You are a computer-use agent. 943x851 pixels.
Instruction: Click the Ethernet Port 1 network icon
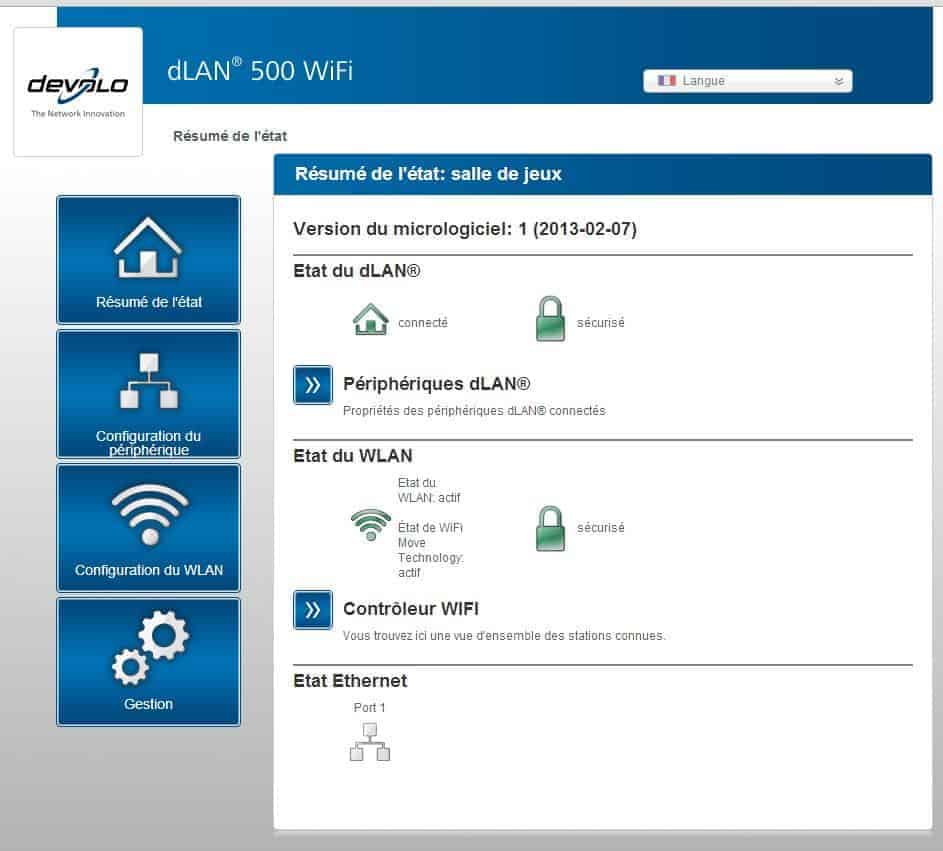[370, 741]
